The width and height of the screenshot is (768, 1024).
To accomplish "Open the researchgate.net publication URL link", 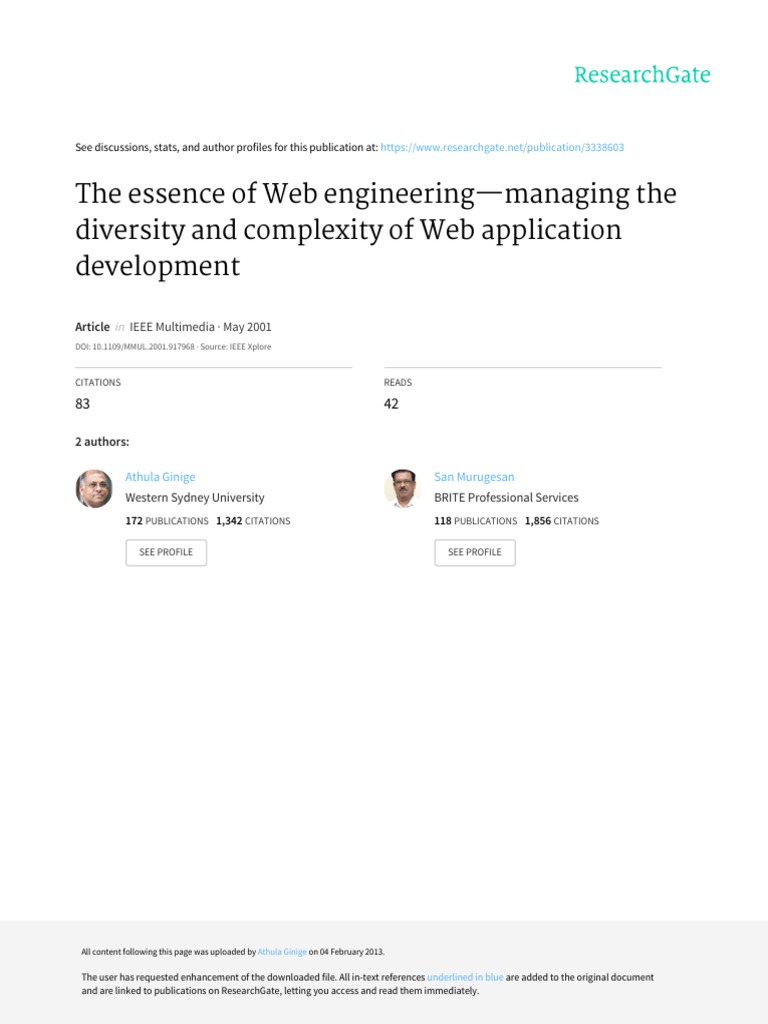I will (x=502, y=147).
